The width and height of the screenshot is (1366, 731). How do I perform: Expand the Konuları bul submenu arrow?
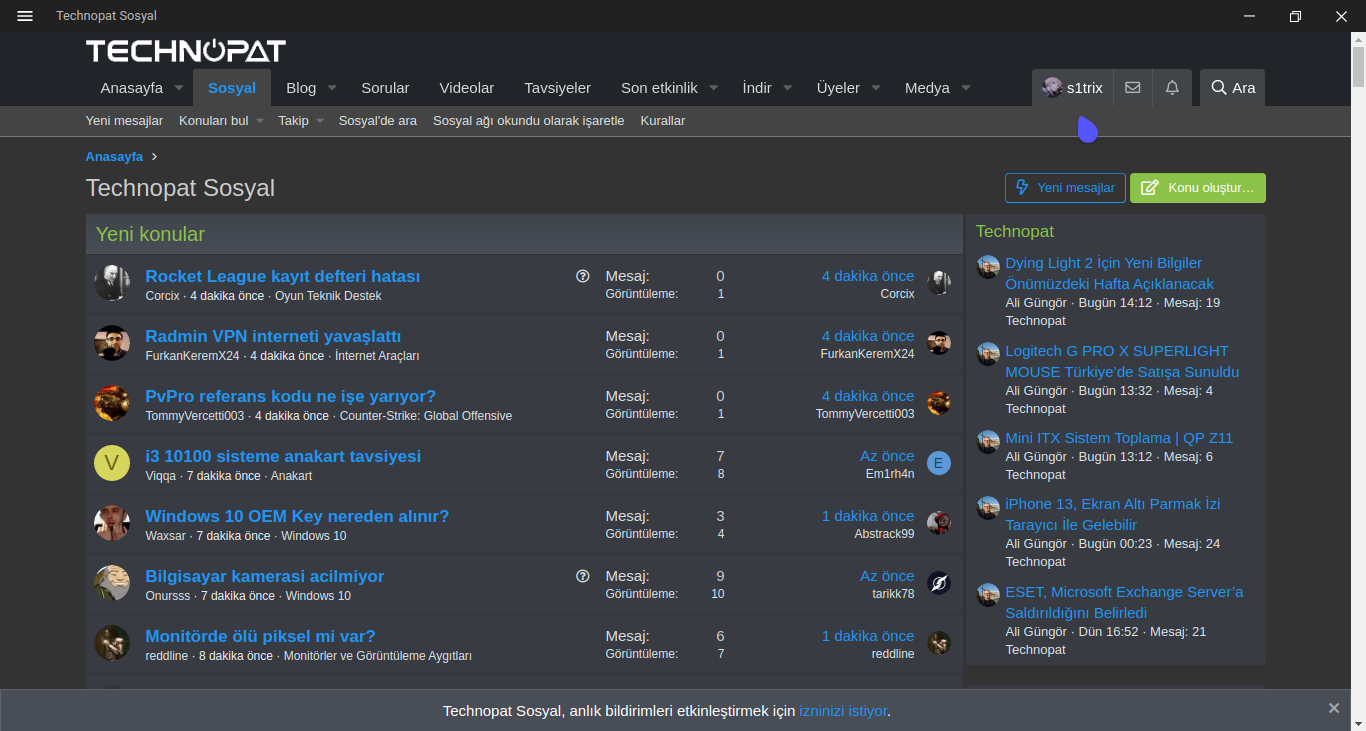[x=259, y=121]
